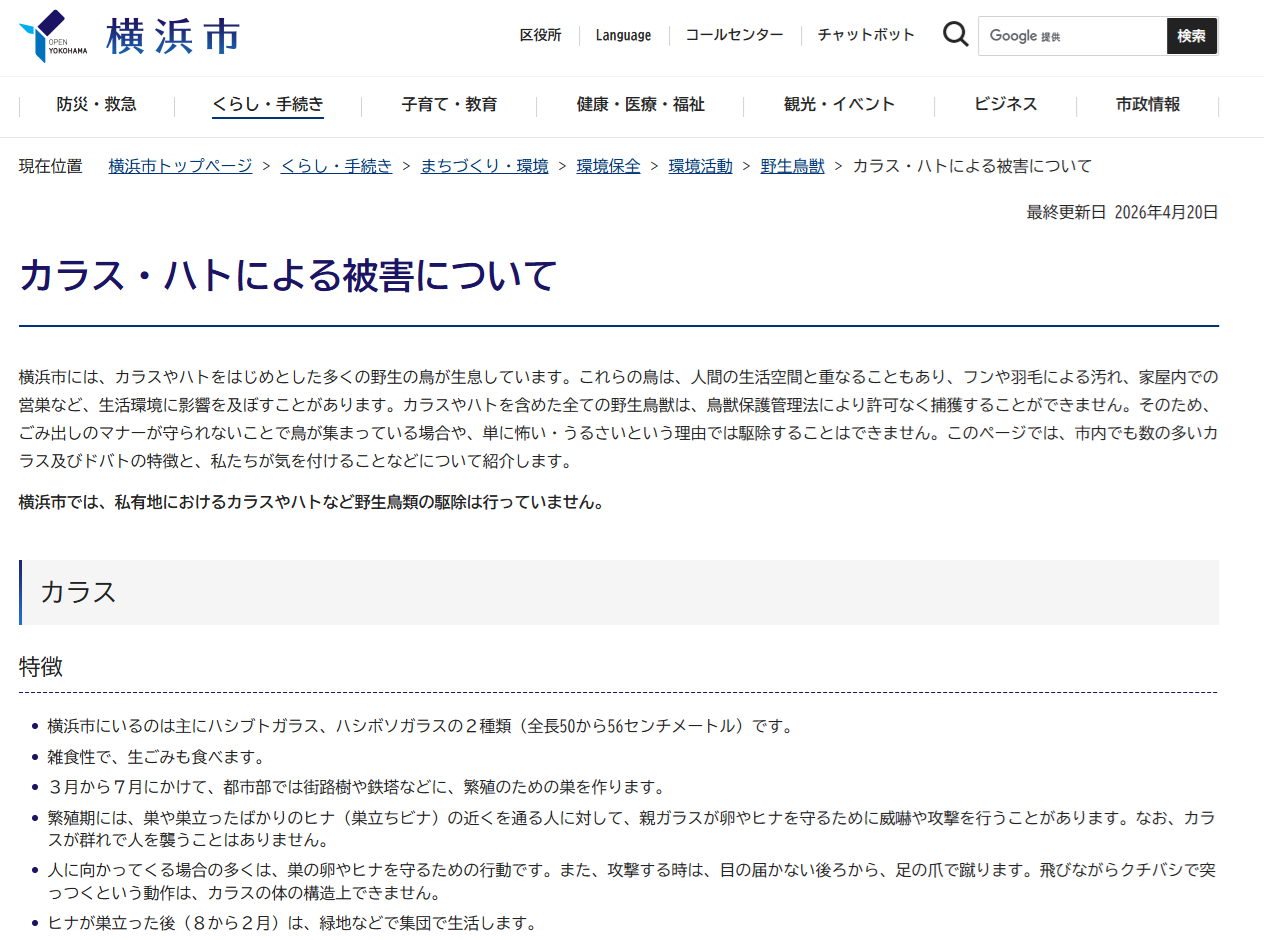
Task: Click the まちづくり・環境 breadcrumb link
Action: click(x=484, y=166)
